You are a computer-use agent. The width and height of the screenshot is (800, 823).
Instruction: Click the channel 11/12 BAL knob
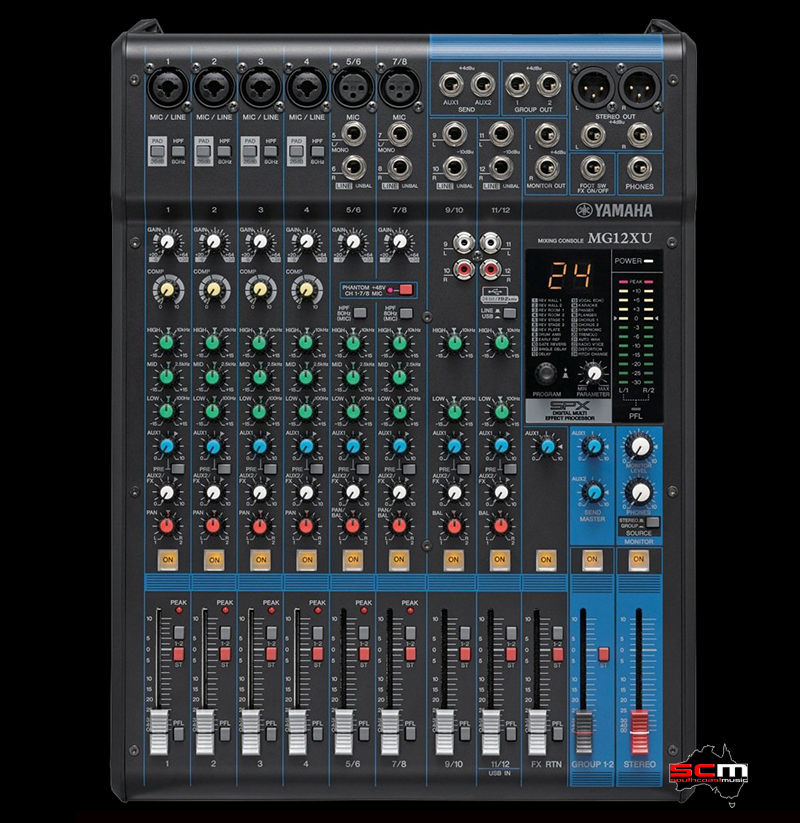(x=500, y=526)
